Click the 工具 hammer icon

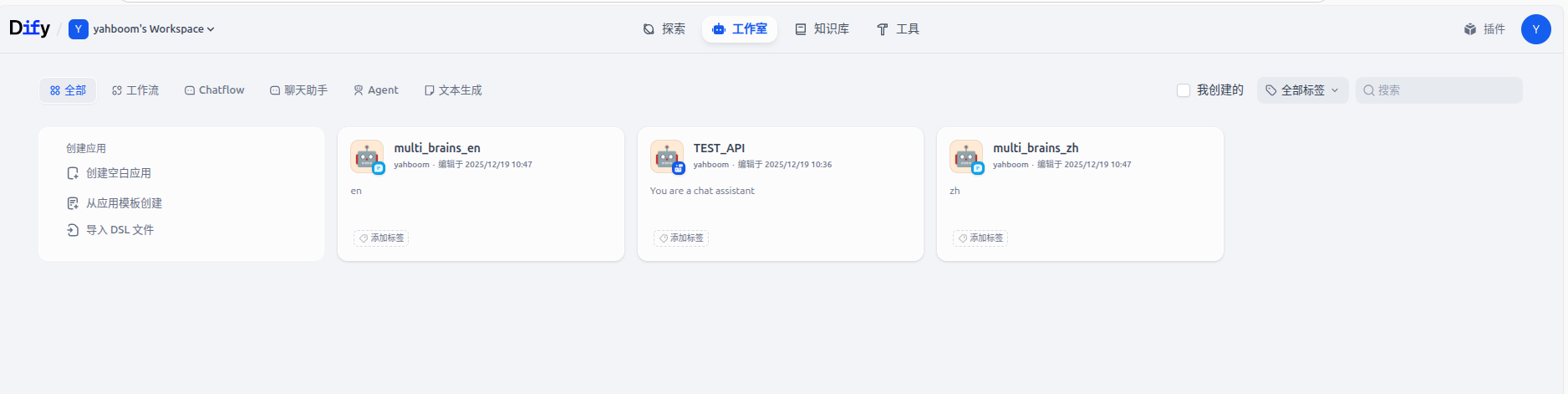tap(883, 29)
